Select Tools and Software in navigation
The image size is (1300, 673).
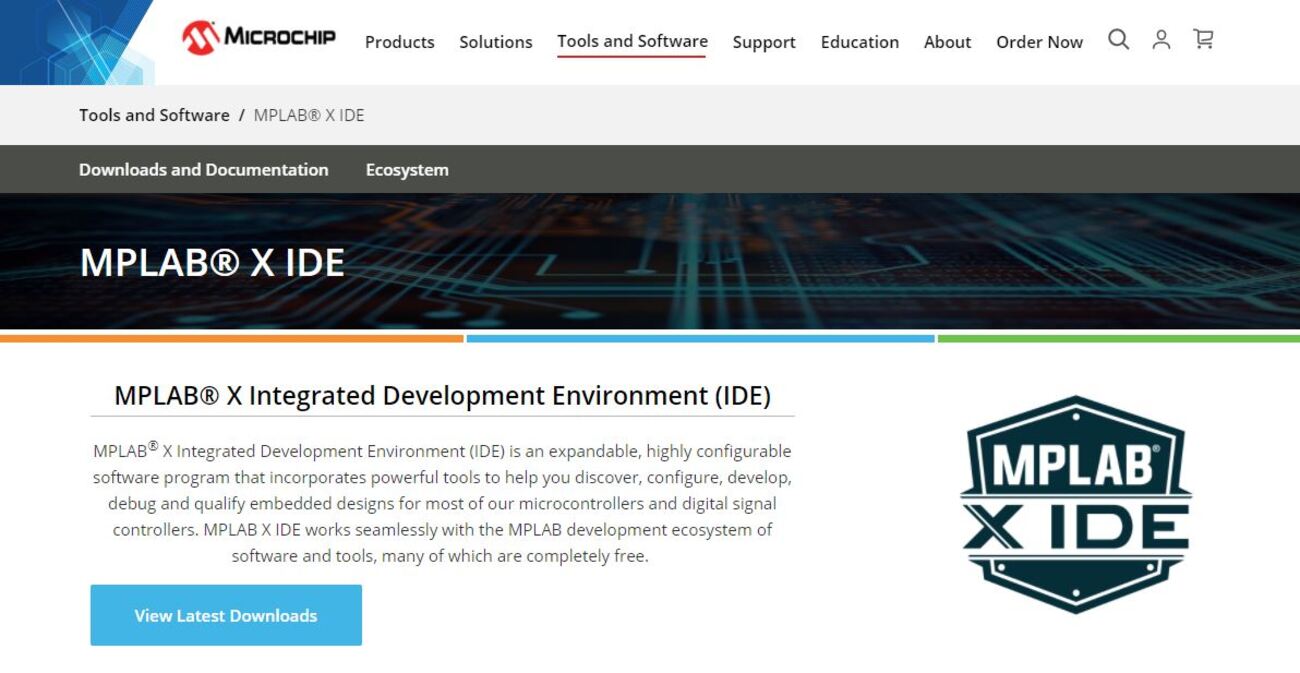[632, 42]
